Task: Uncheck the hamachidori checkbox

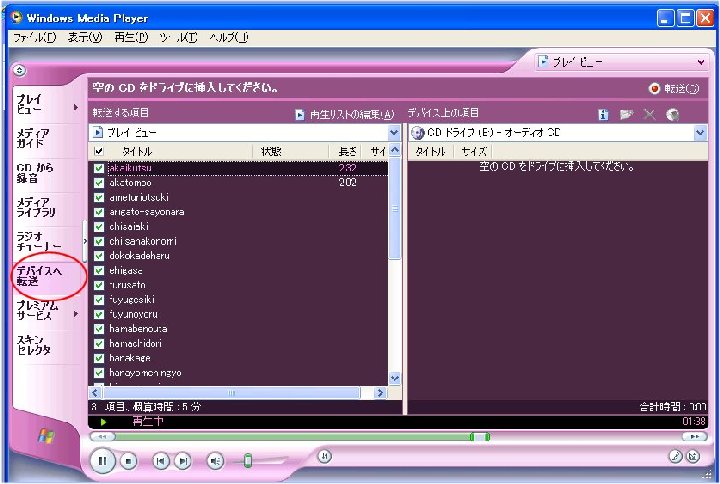Action: pos(99,343)
